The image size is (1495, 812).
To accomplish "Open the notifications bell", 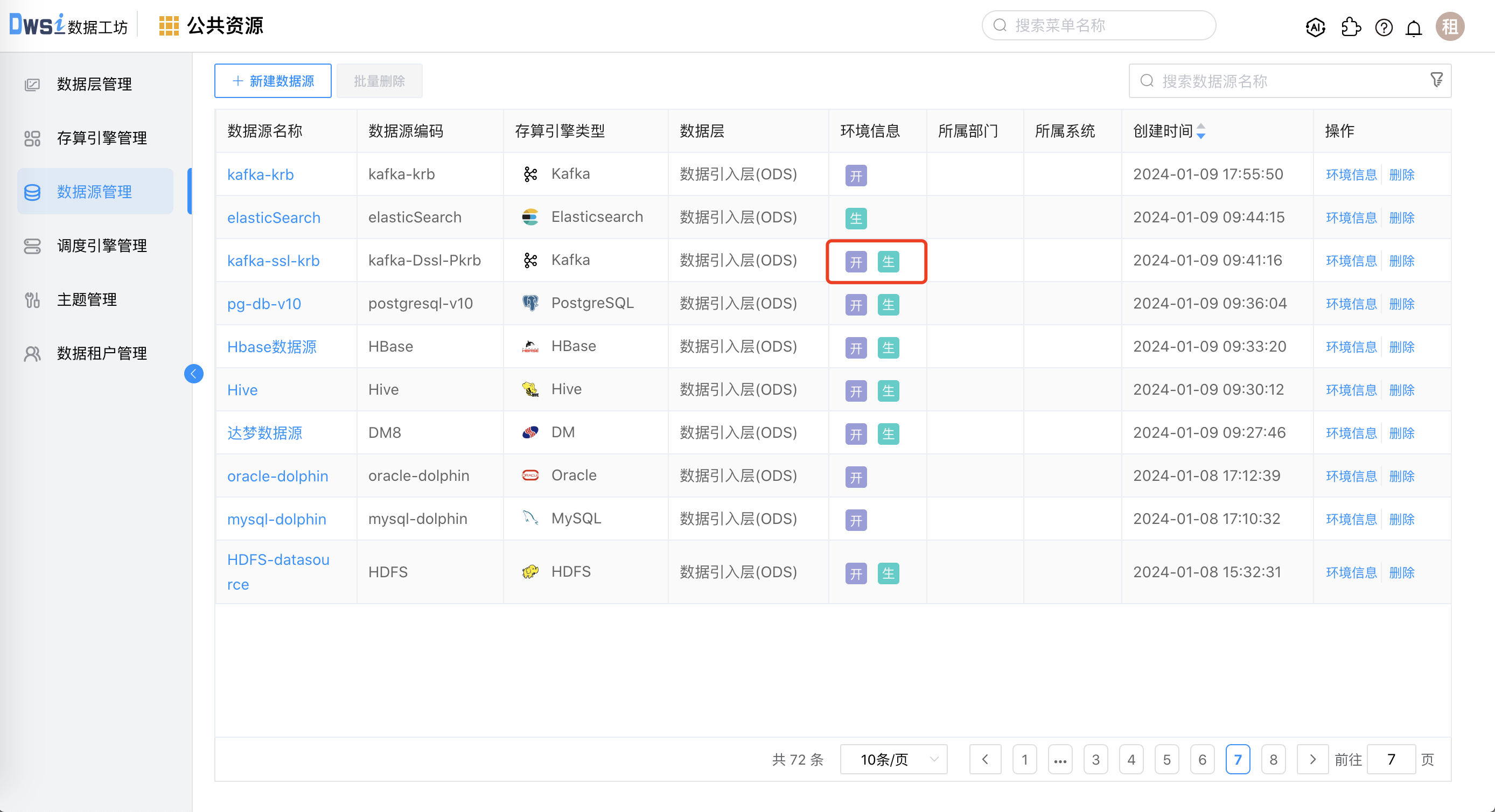I will (1414, 27).
